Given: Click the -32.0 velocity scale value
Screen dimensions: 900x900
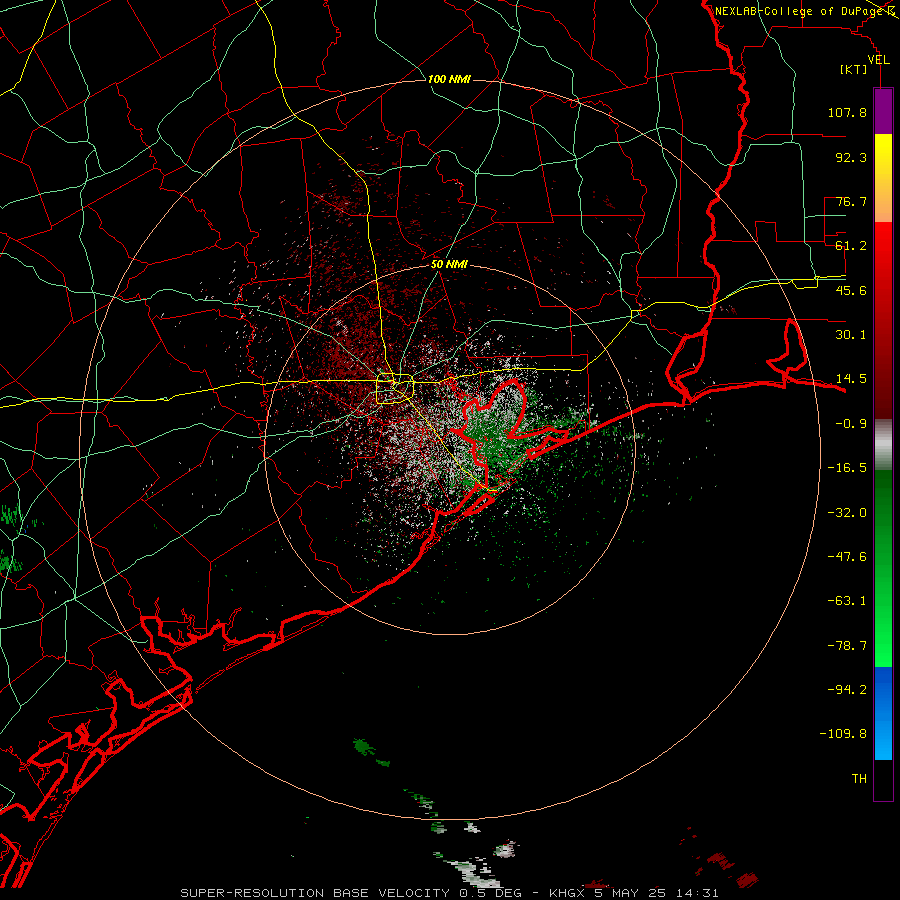Looking at the screenshot, I should pyautogui.click(x=847, y=513).
